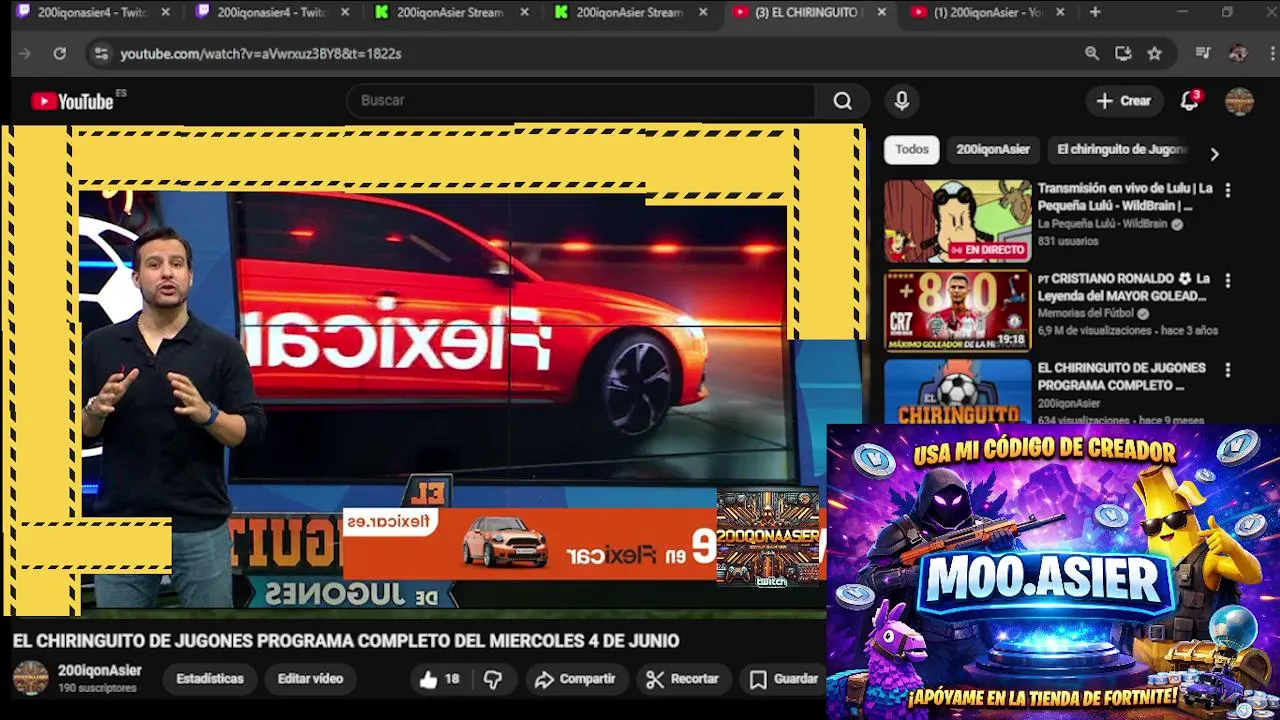The height and width of the screenshot is (720, 1280).
Task: Open the Chrome profile avatar
Action: pyautogui.click(x=1238, y=53)
